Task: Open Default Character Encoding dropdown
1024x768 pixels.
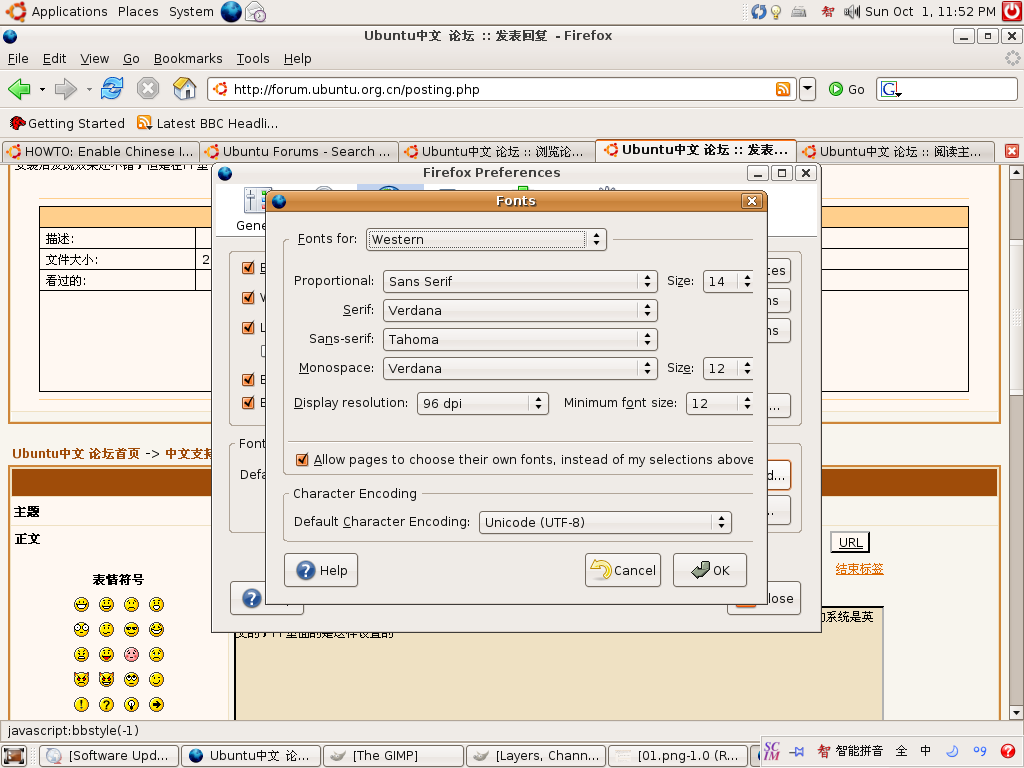Action: point(605,522)
